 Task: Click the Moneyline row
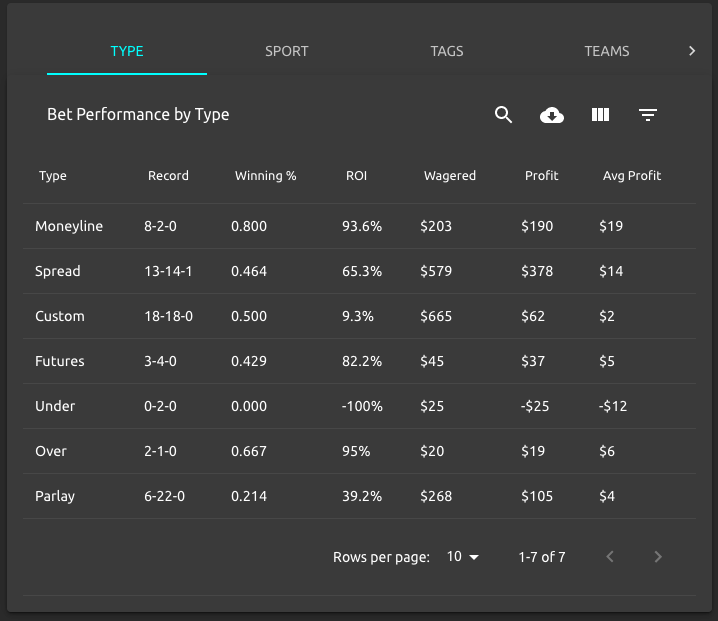coord(69,226)
